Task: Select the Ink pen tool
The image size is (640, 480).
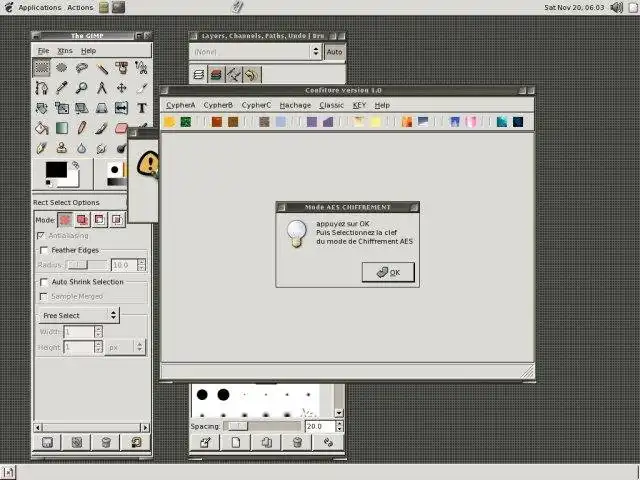Action: coord(41,148)
